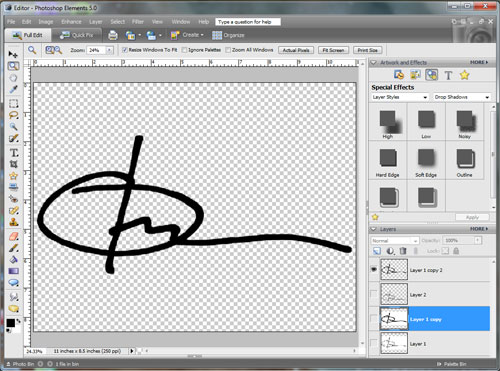Open the Zoom percentage dropdown arrow
Image resolution: width=500 pixels, height=371 pixels.
tap(109, 50)
